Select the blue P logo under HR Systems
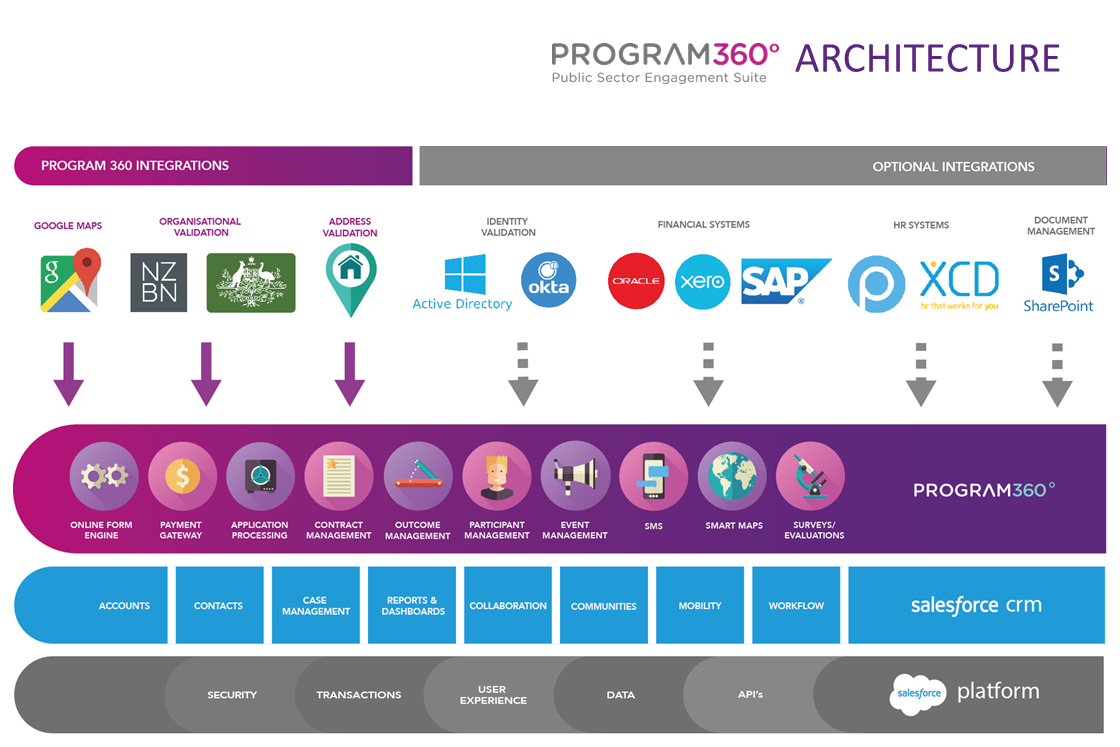 [876, 284]
